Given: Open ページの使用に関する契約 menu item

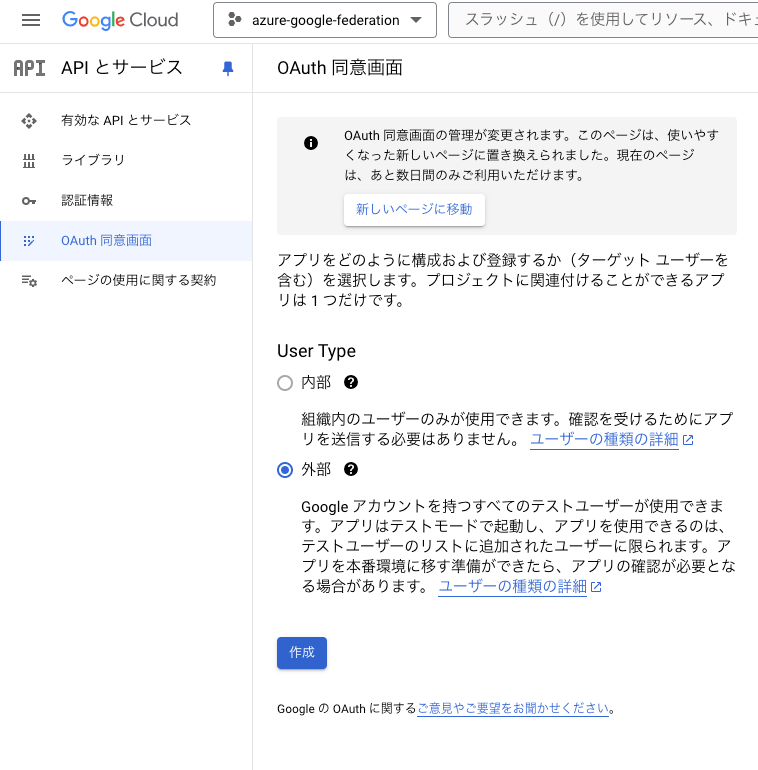Looking at the screenshot, I should (x=126, y=280).
